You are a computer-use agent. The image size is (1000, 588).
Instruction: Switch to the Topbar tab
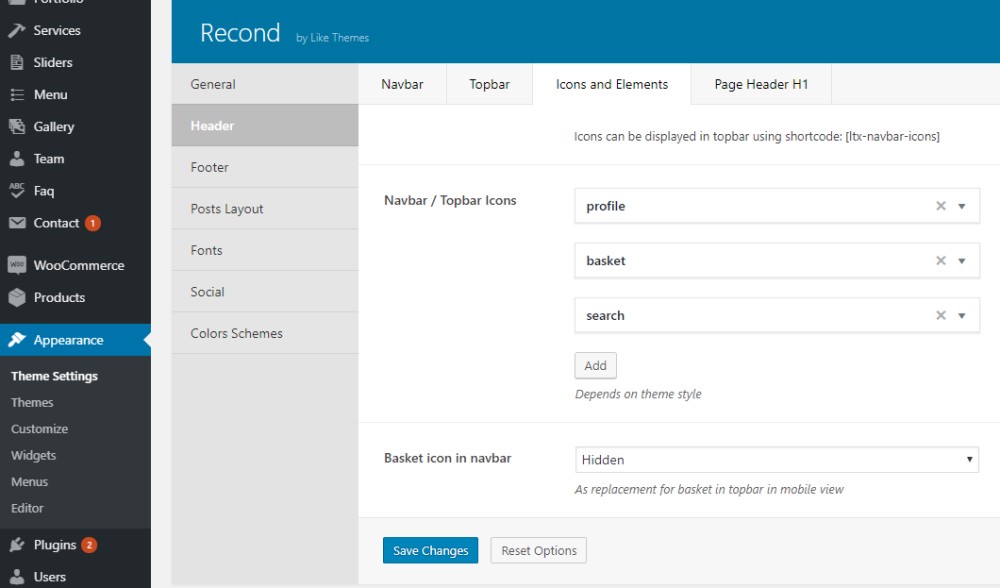pos(490,84)
